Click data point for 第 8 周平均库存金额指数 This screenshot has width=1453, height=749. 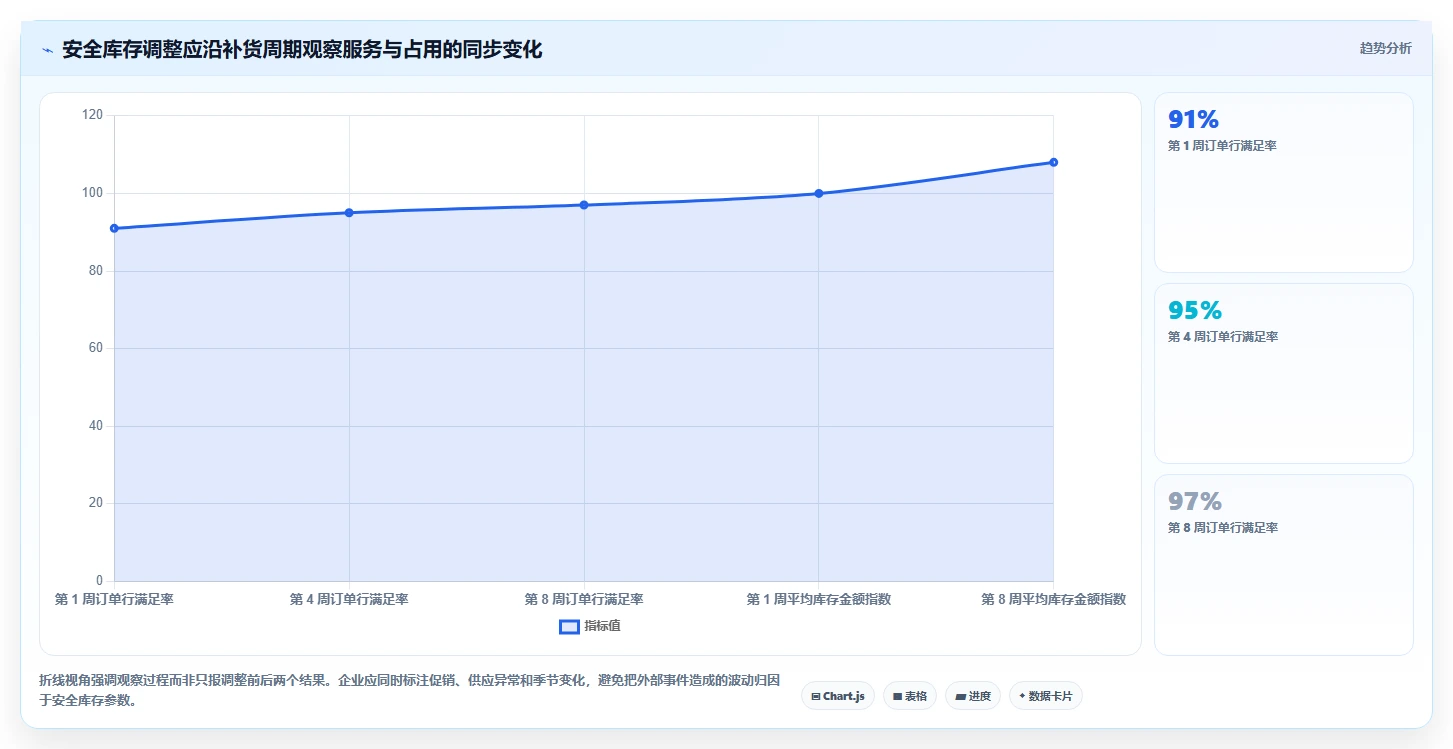coord(1053,162)
